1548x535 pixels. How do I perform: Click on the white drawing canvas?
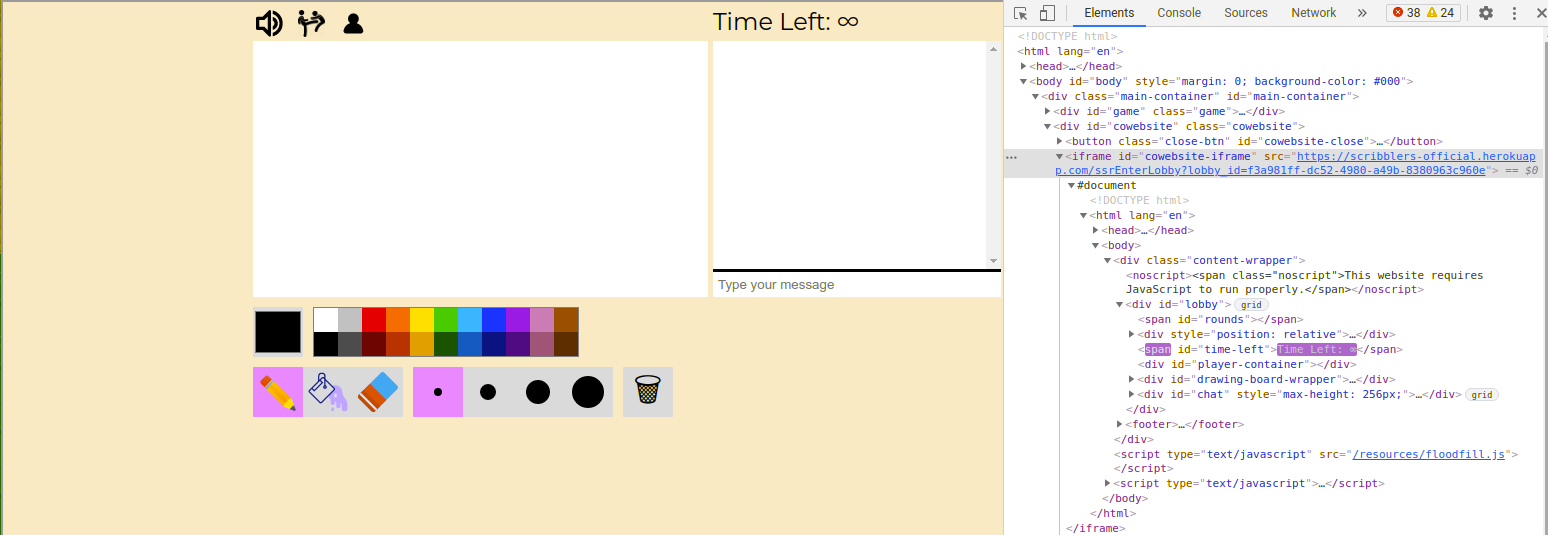tap(480, 169)
